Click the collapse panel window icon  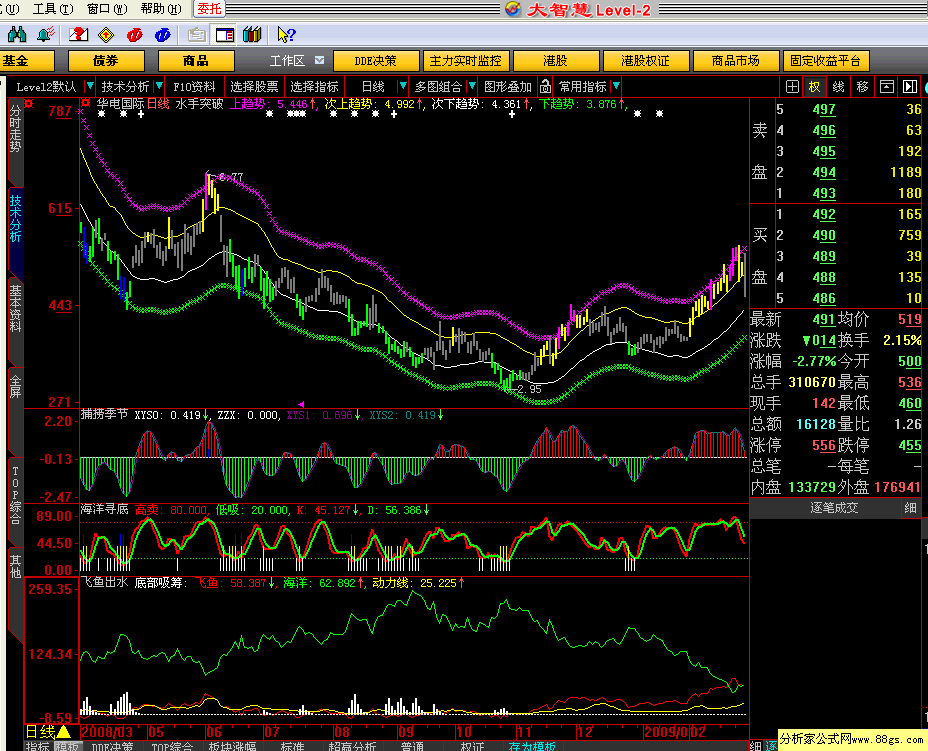pos(886,86)
